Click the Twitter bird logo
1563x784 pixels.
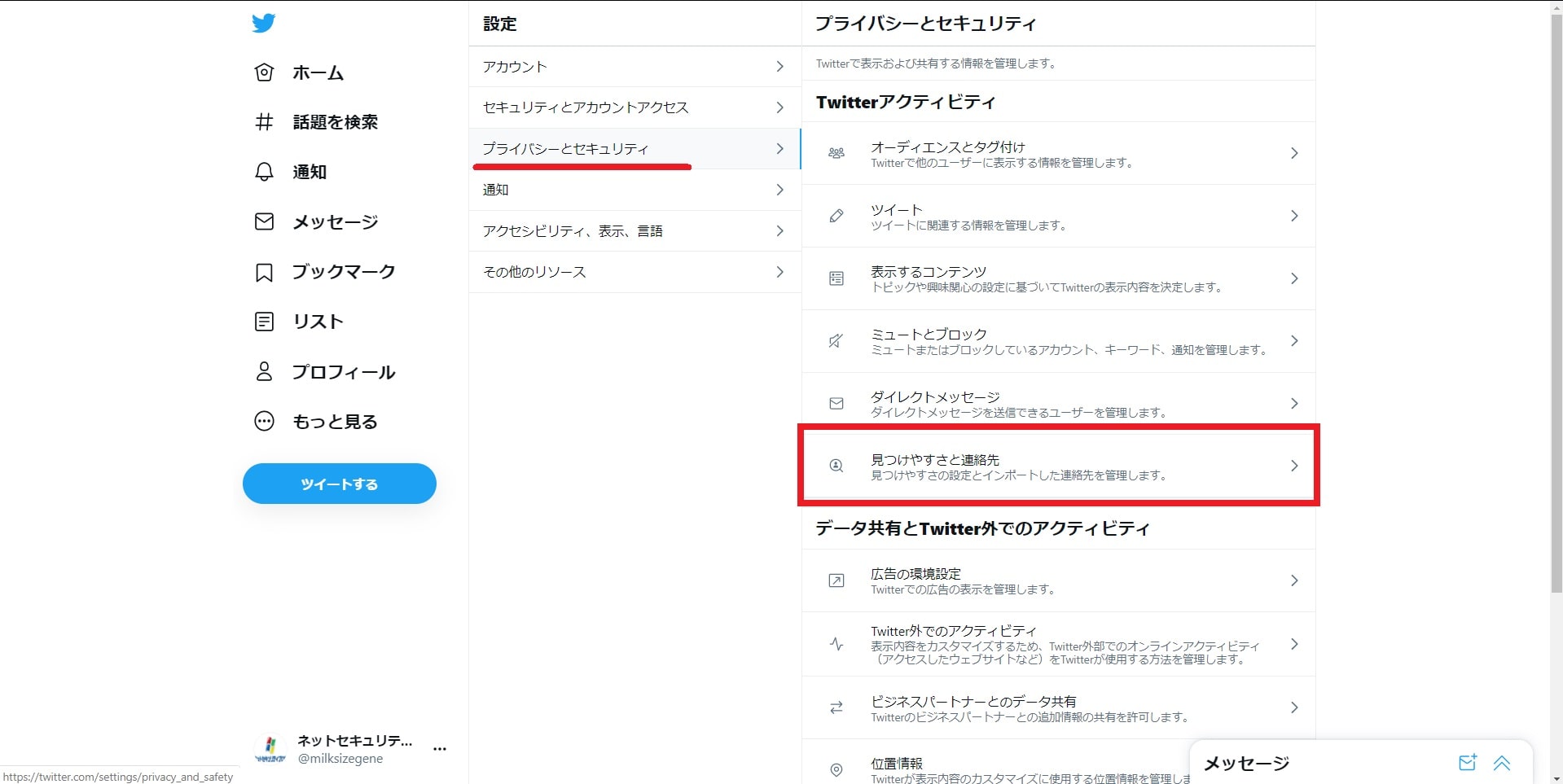pyautogui.click(x=263, y=23)
